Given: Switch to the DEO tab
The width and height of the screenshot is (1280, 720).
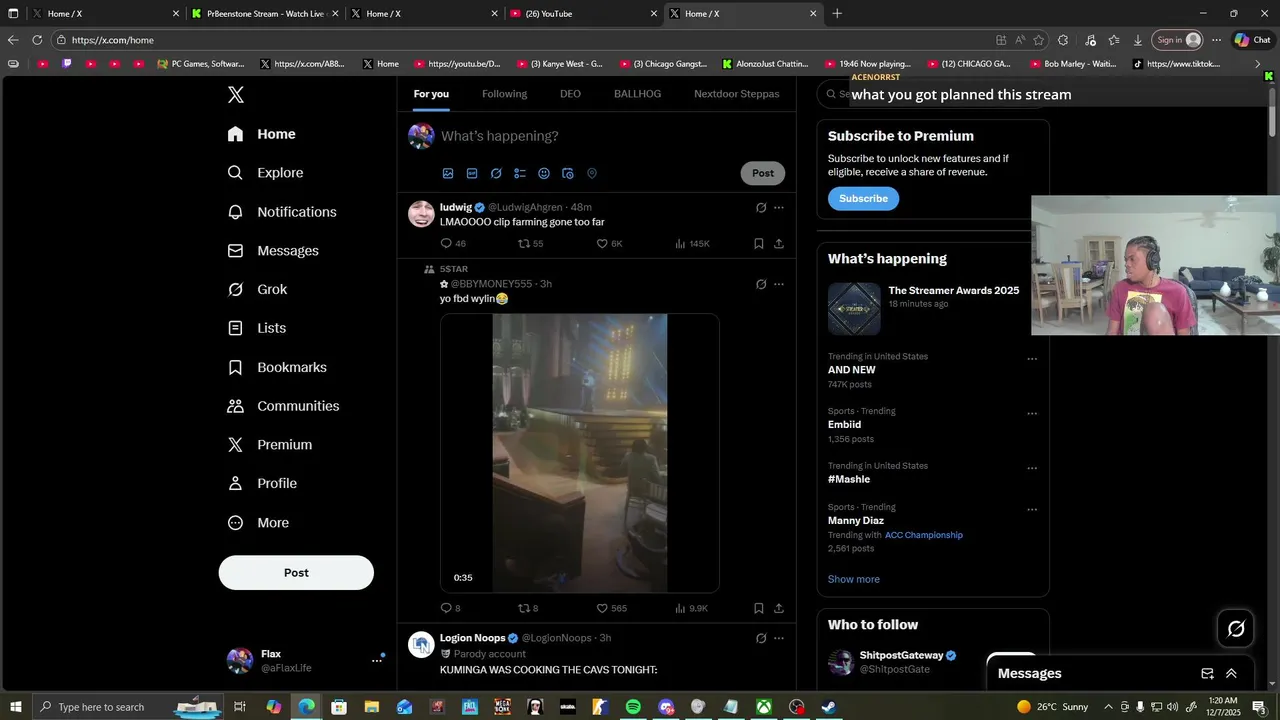Looking at the screenshot, I should click(x=570, y=94).
